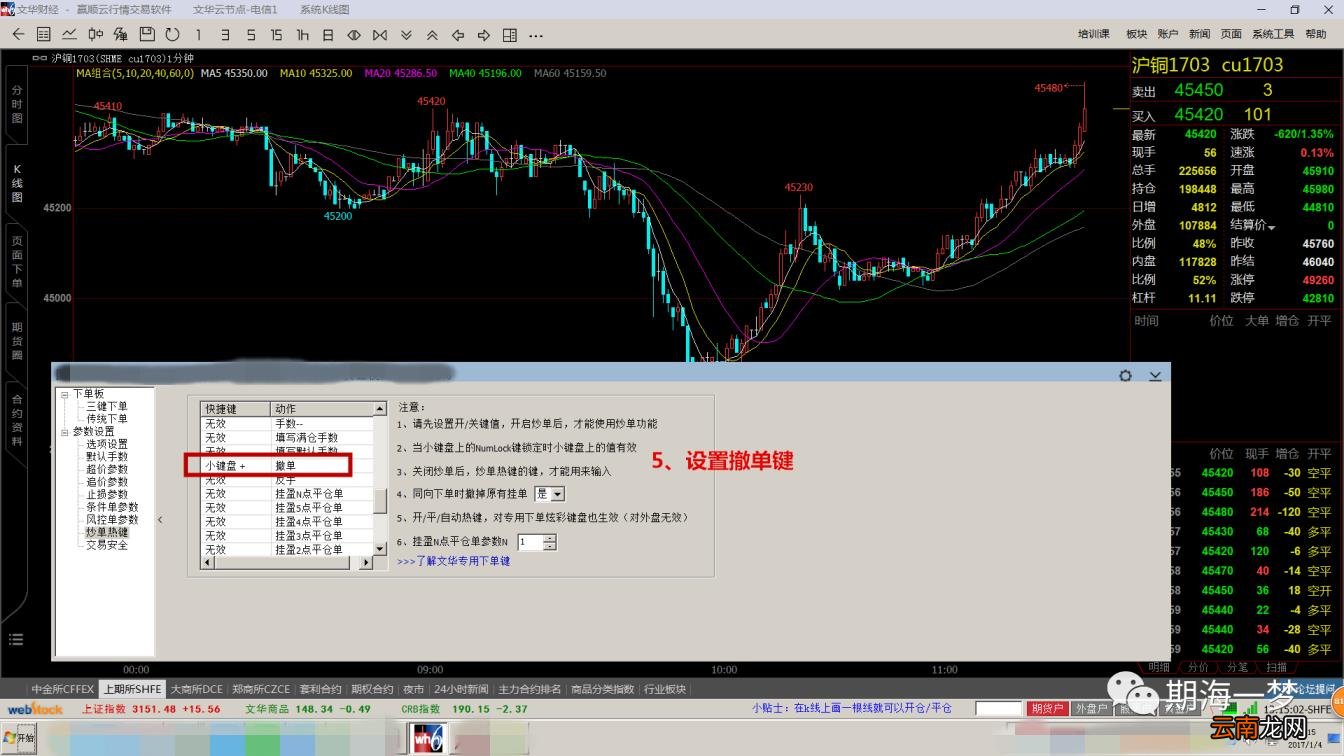Click the hollow right arrow icon
This screenshot has height=756, width=1344.
[484, 34]
